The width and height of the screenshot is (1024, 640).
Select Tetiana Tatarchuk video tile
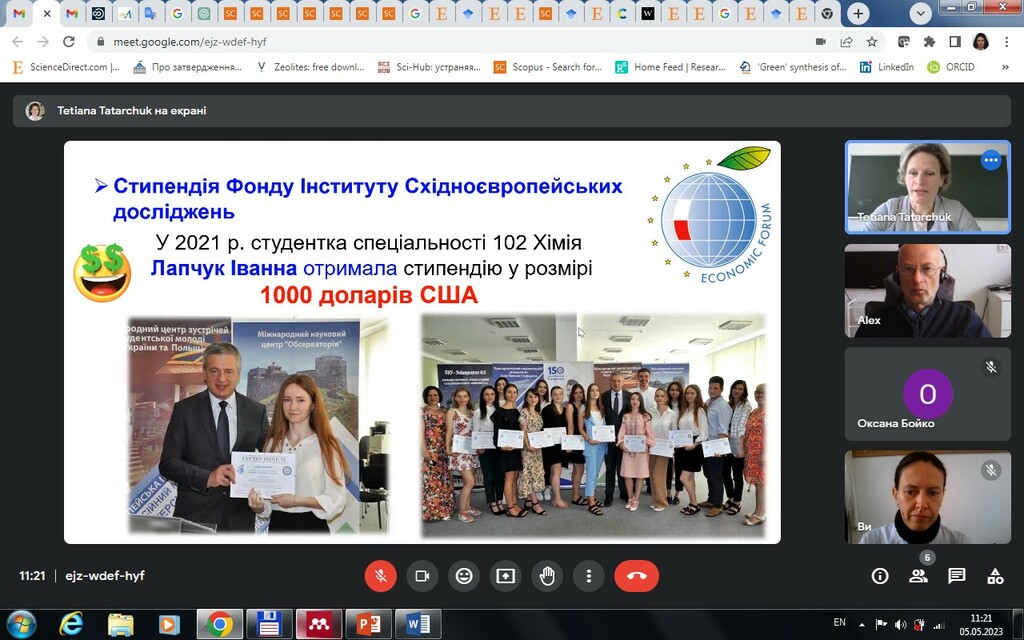coord(927,187)
